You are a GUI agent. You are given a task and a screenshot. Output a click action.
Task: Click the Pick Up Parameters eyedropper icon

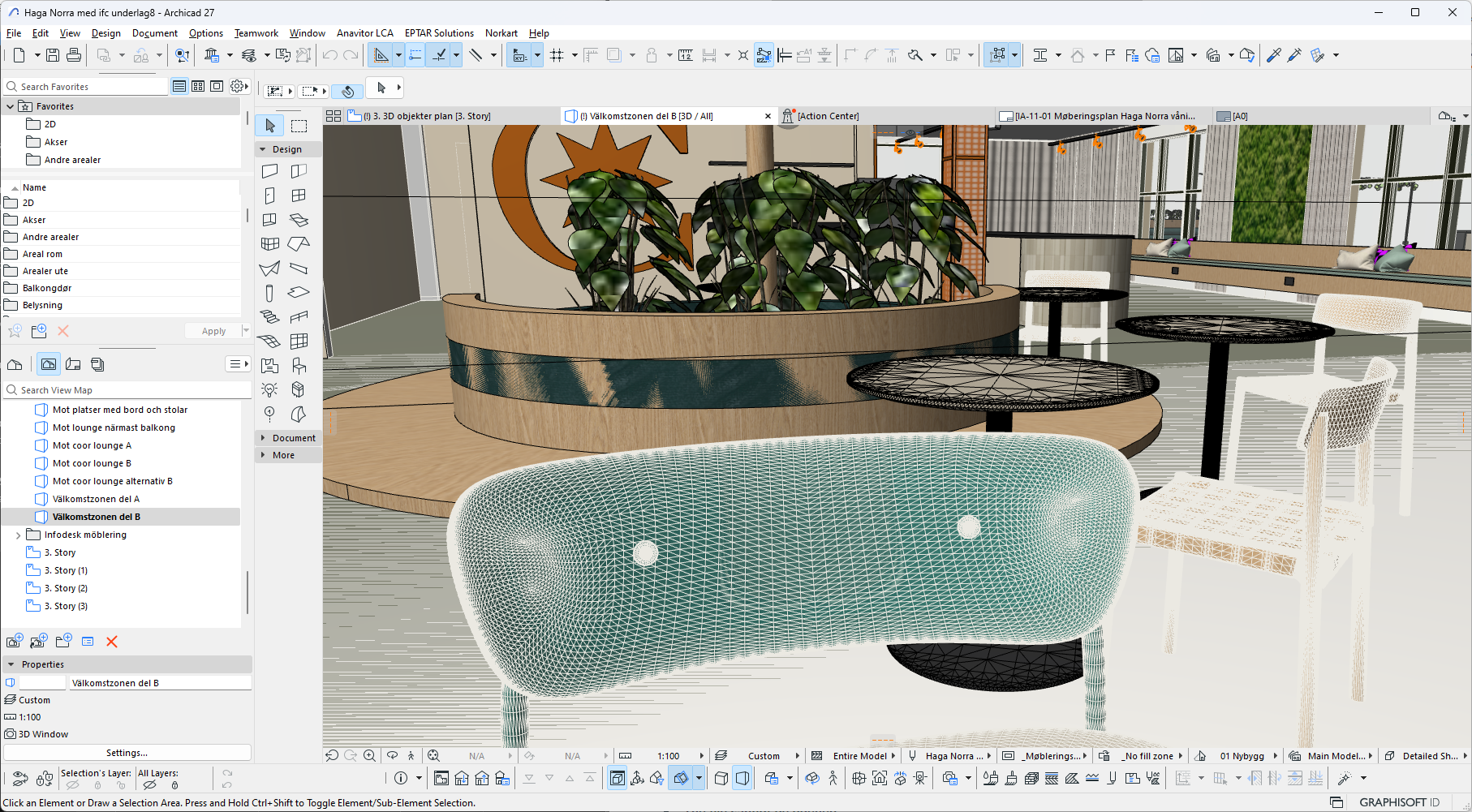click(1273, 55)
